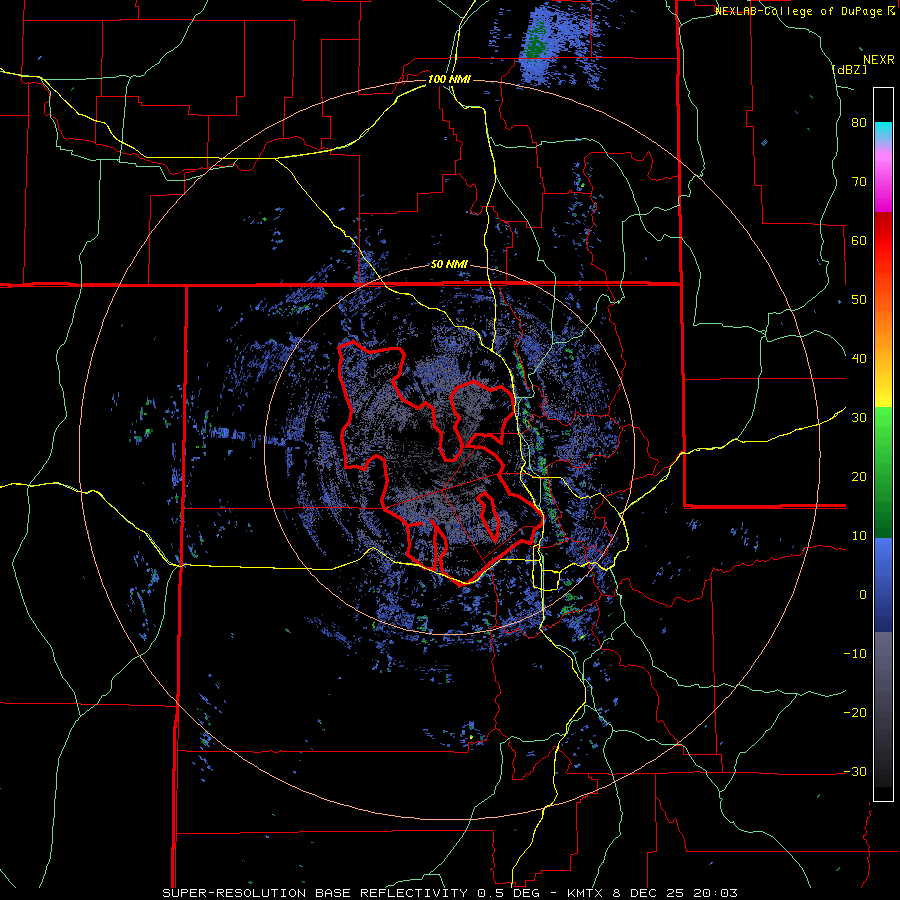Click the 30 value on the dBZ scale
Image resolution: width=900 pixels, height=900 pixels.
coord(859,418)
